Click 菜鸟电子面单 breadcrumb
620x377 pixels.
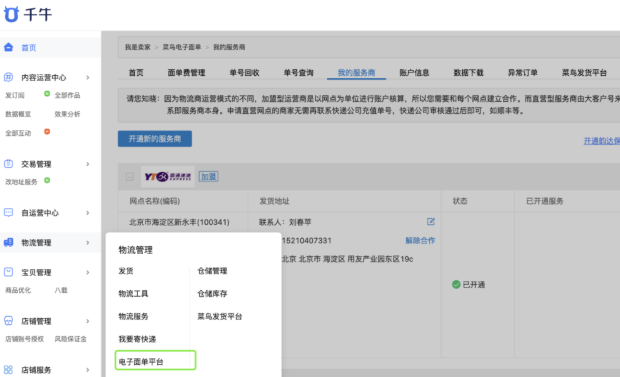pyautogui.click(x=182, y=47)
